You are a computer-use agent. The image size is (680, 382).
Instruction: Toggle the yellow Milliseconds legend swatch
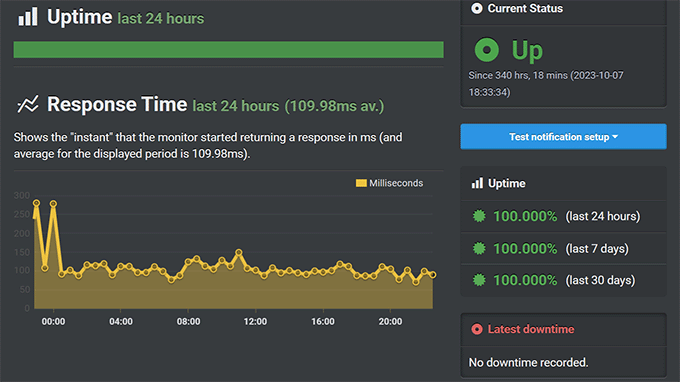pyautogui.click(x=361, y=183)
